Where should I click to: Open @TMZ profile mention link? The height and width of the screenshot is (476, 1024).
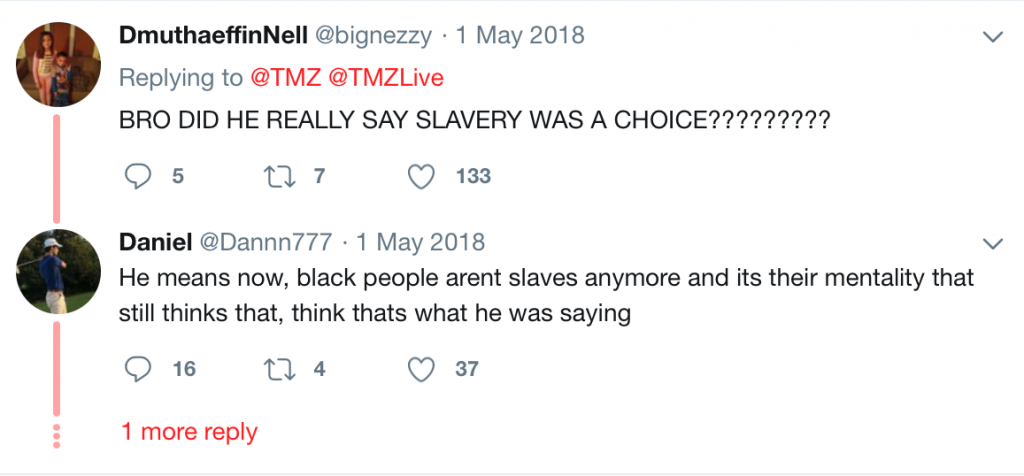coord(285,78)
